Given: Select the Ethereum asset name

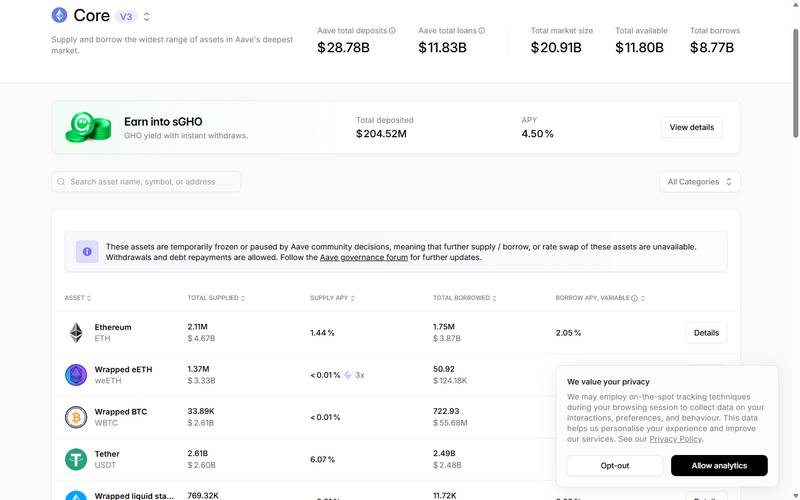Looking at the screenshot, I should 113,327.
